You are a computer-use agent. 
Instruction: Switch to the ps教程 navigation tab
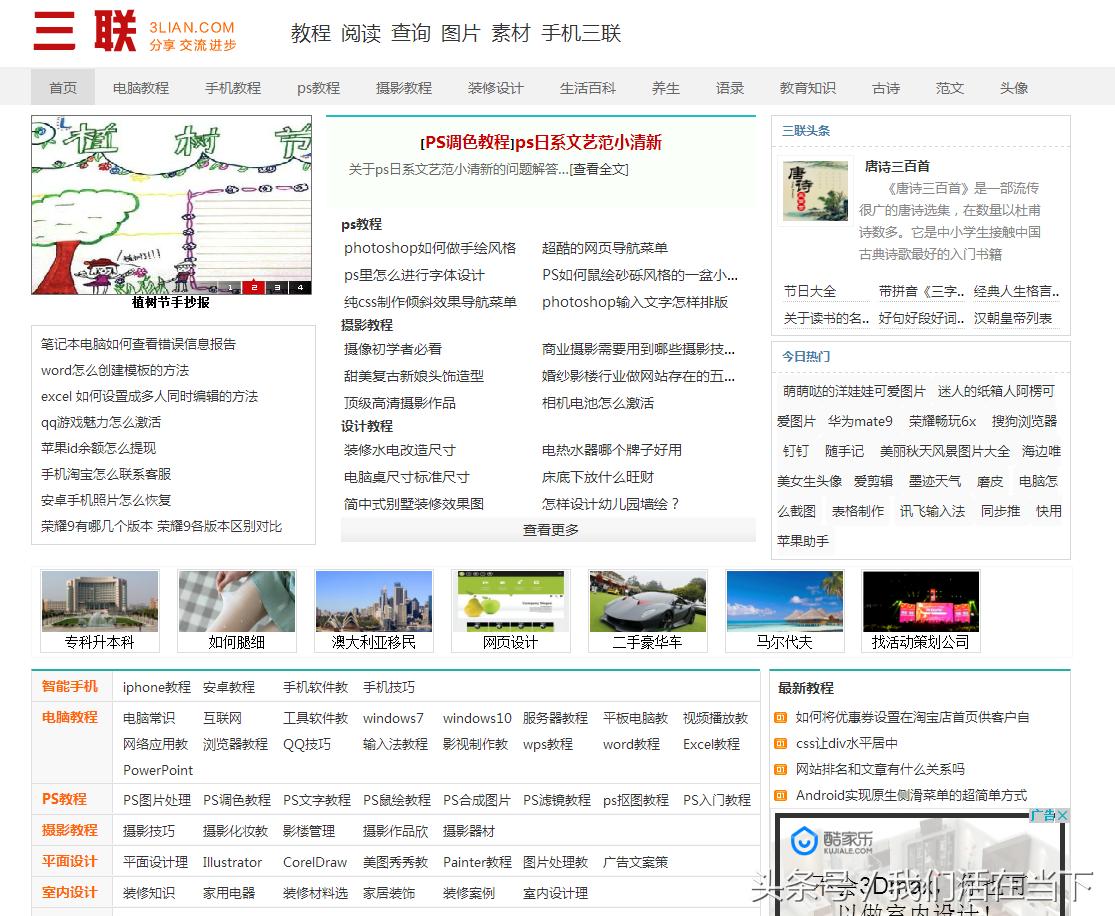coord(318,88)
